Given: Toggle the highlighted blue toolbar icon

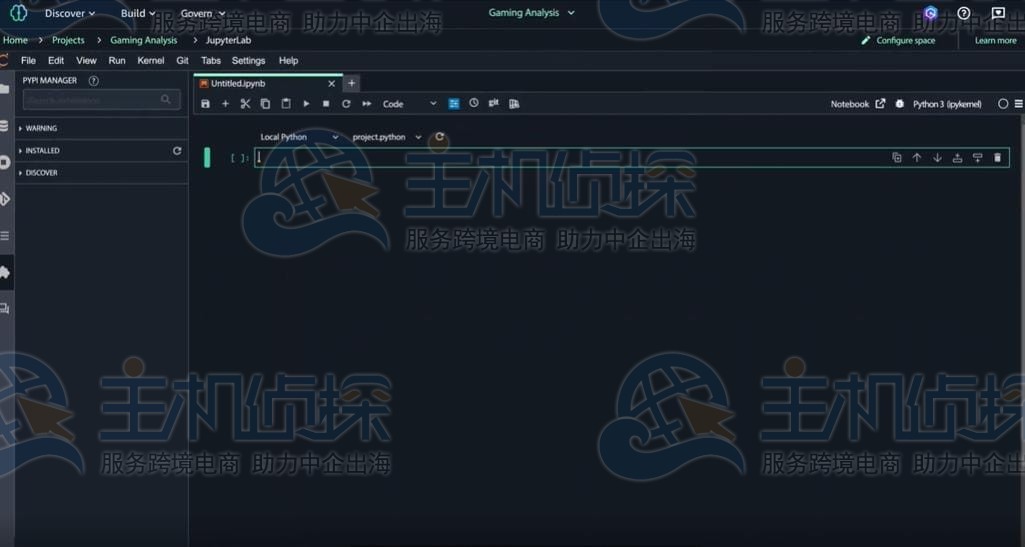Looking at the screenshot, I should coord(454,104).
